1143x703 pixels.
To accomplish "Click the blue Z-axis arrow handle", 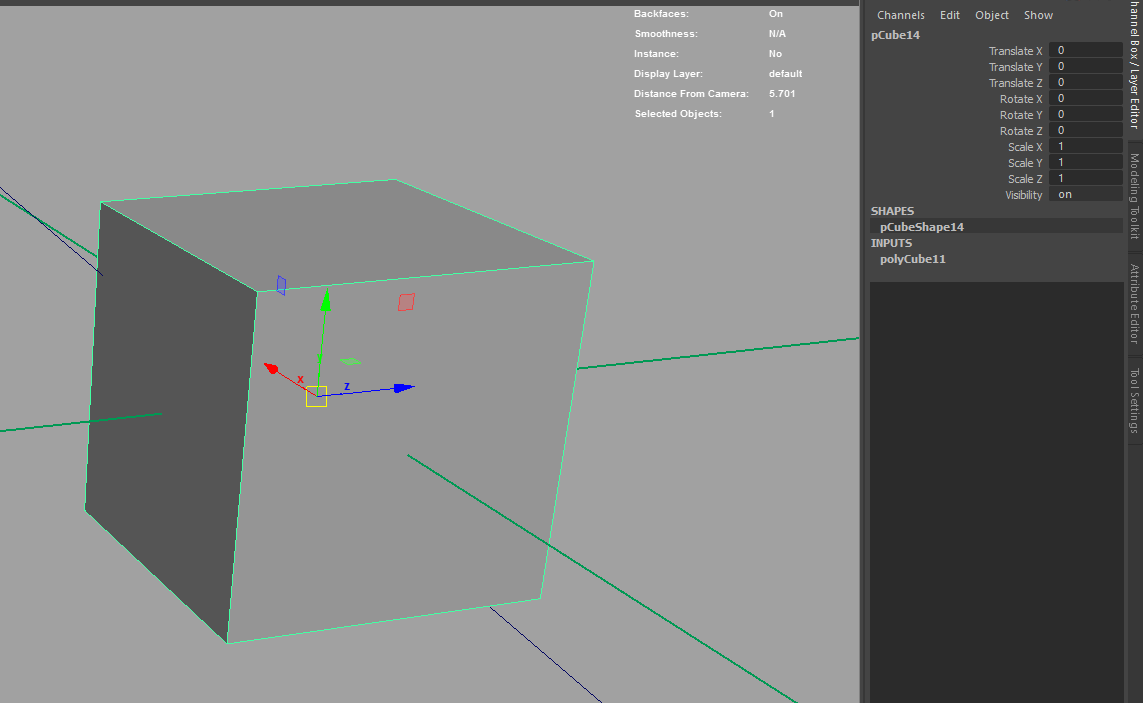I will coord(403,388).
